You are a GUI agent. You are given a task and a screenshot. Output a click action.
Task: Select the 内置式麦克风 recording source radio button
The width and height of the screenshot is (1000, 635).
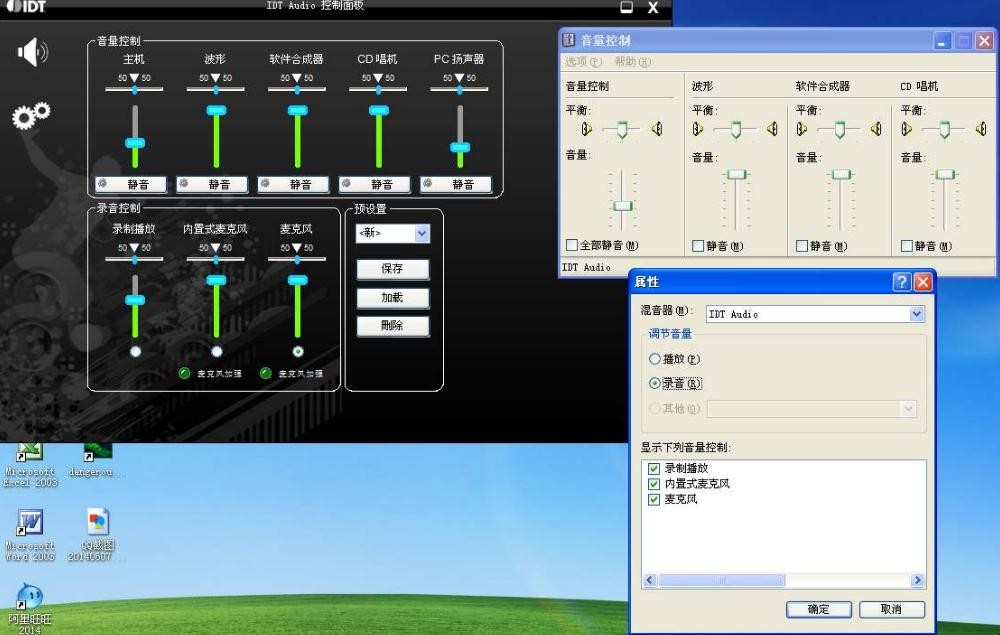pos(217,352)
